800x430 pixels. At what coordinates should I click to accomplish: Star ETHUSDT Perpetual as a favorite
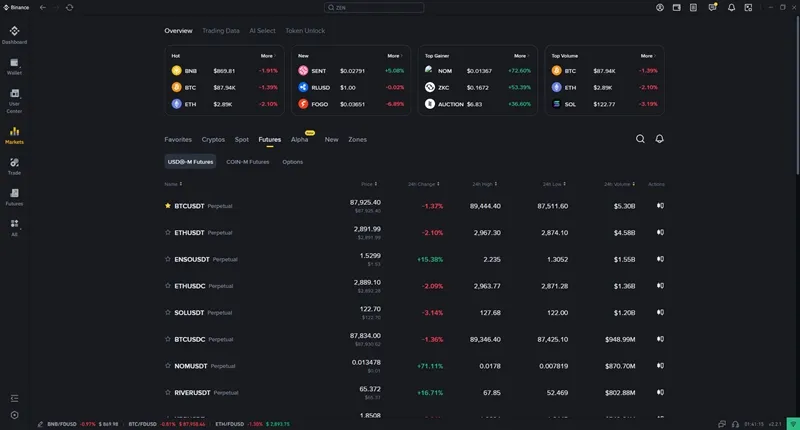(x=168, y=232)
